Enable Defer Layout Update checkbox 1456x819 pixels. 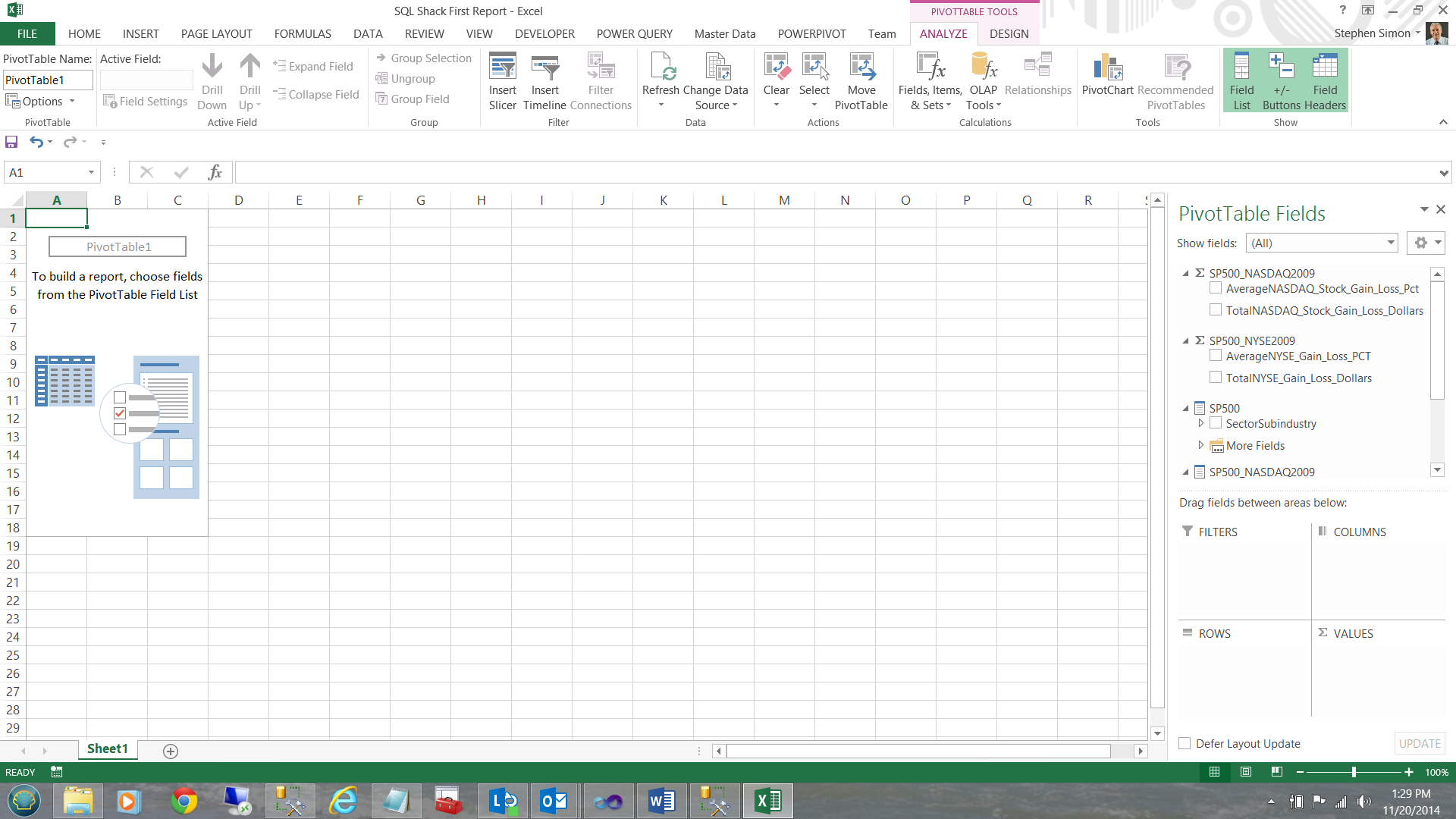1185,743
